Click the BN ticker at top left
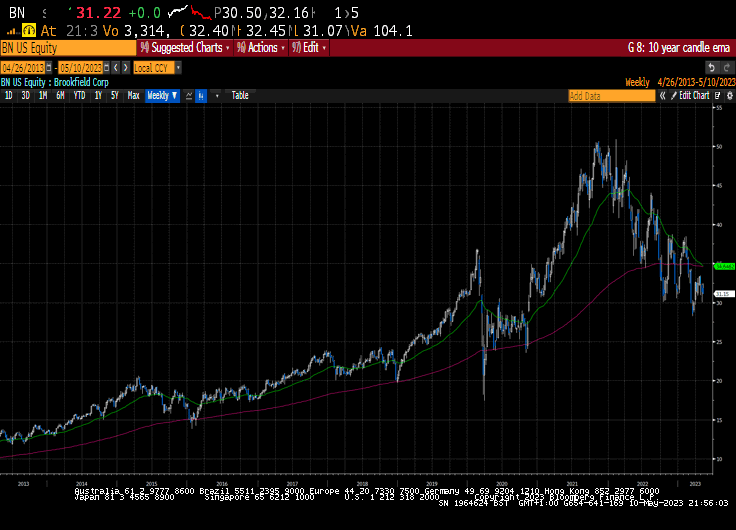This screenshot has height=530, width=736. pos(17,13)
